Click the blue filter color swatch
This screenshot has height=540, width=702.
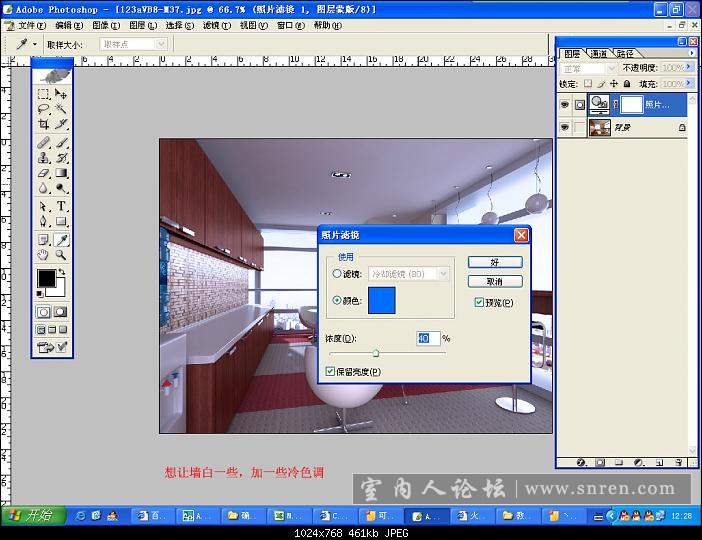point(382,300)
